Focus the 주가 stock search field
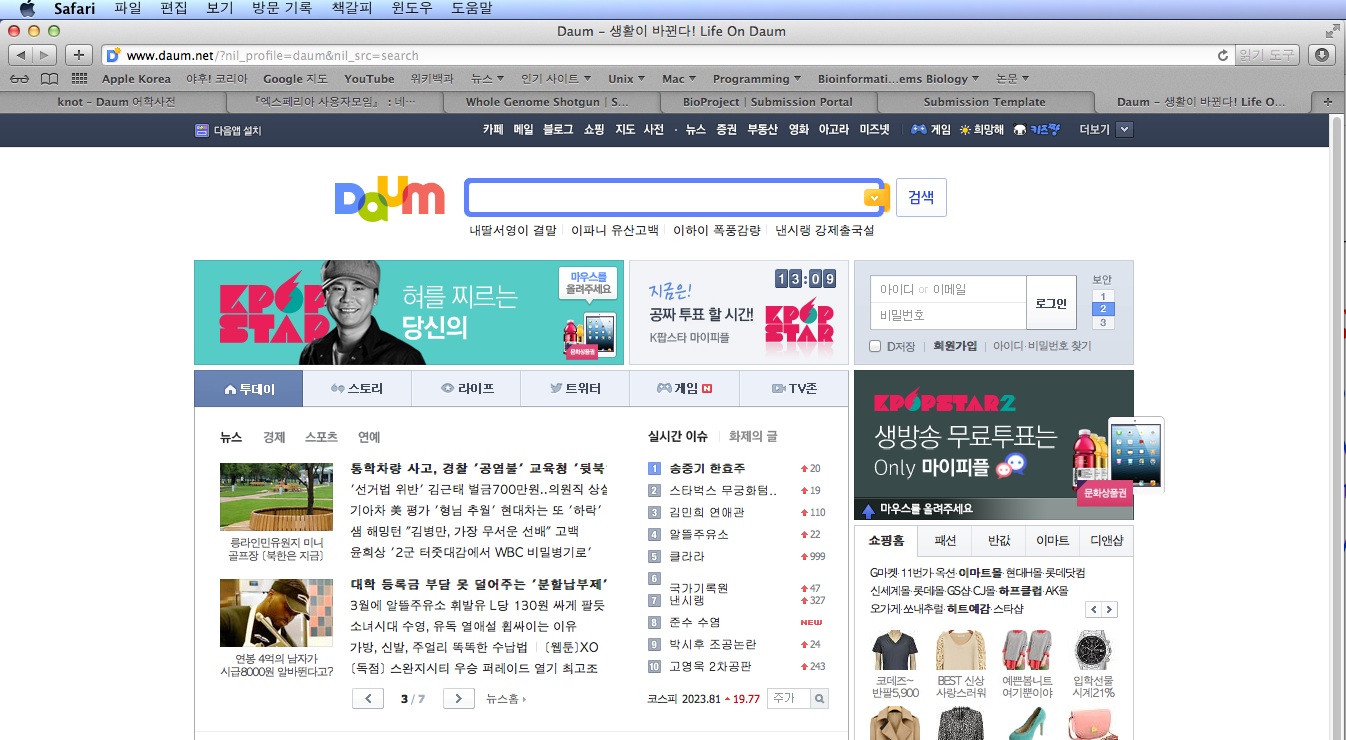This screenshot has width=1346, height=740. 788,699
